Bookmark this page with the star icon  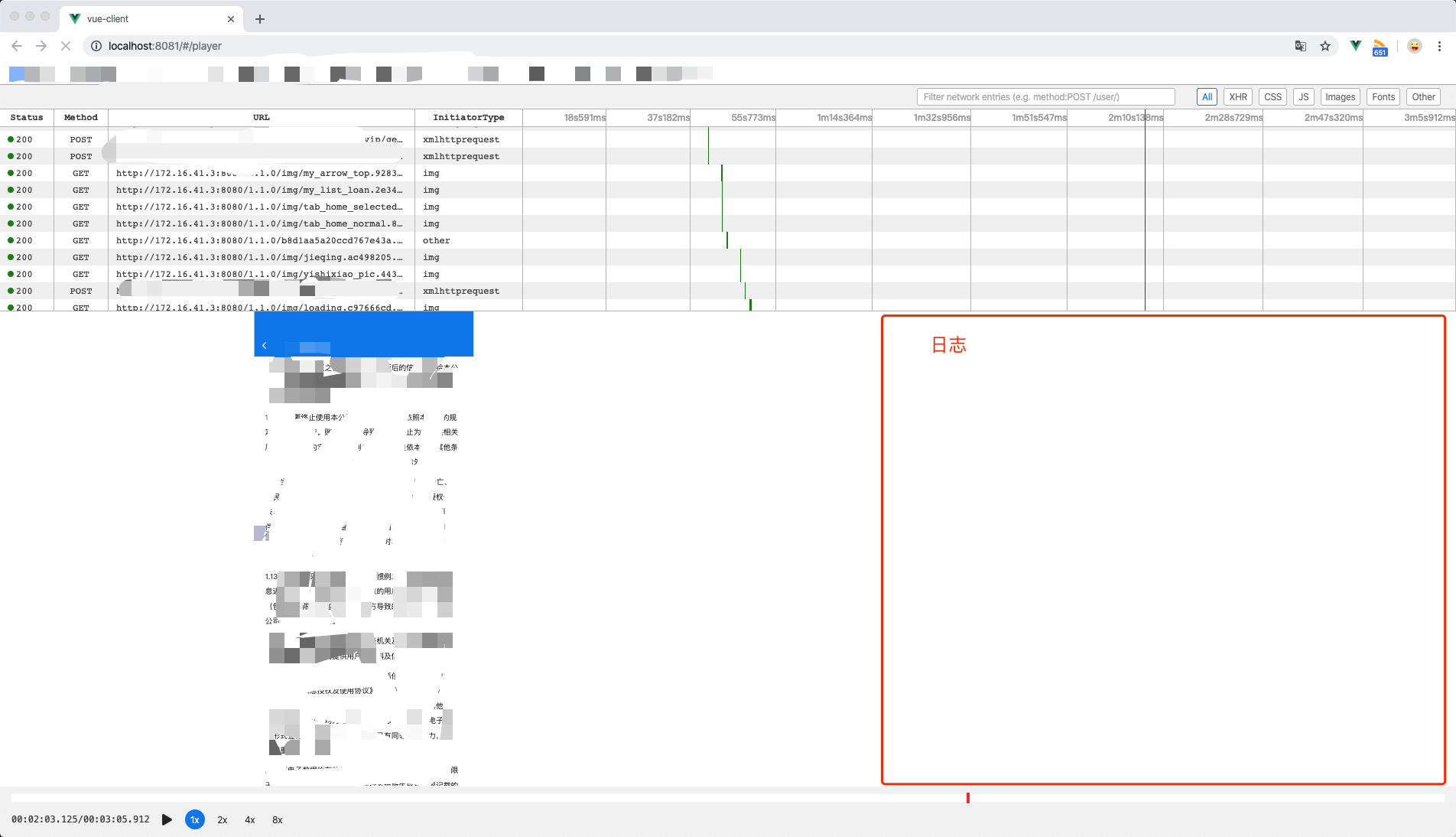pos(1325,46)
